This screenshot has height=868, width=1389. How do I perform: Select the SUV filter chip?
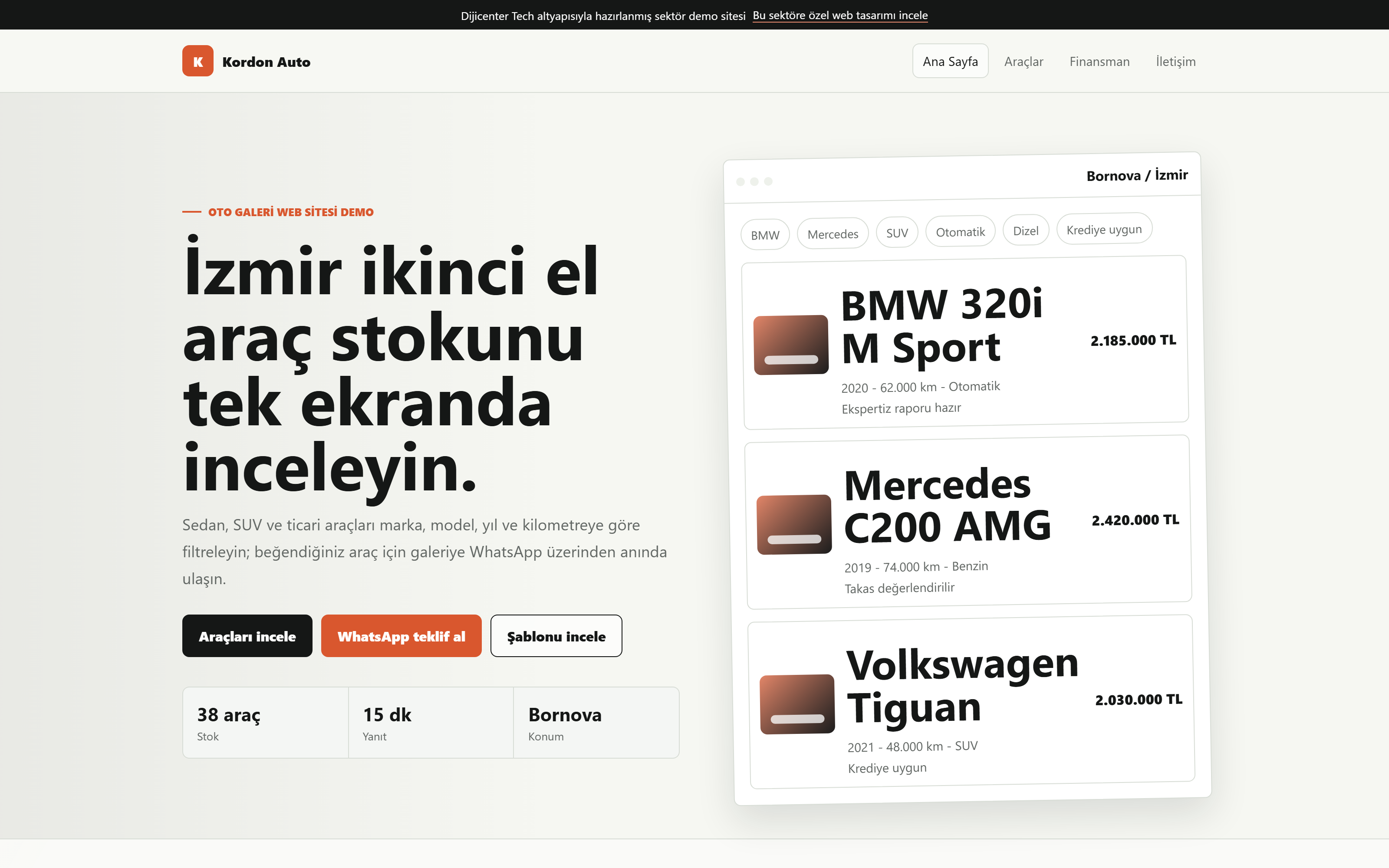pyautogui.click(x=896, y=233)
